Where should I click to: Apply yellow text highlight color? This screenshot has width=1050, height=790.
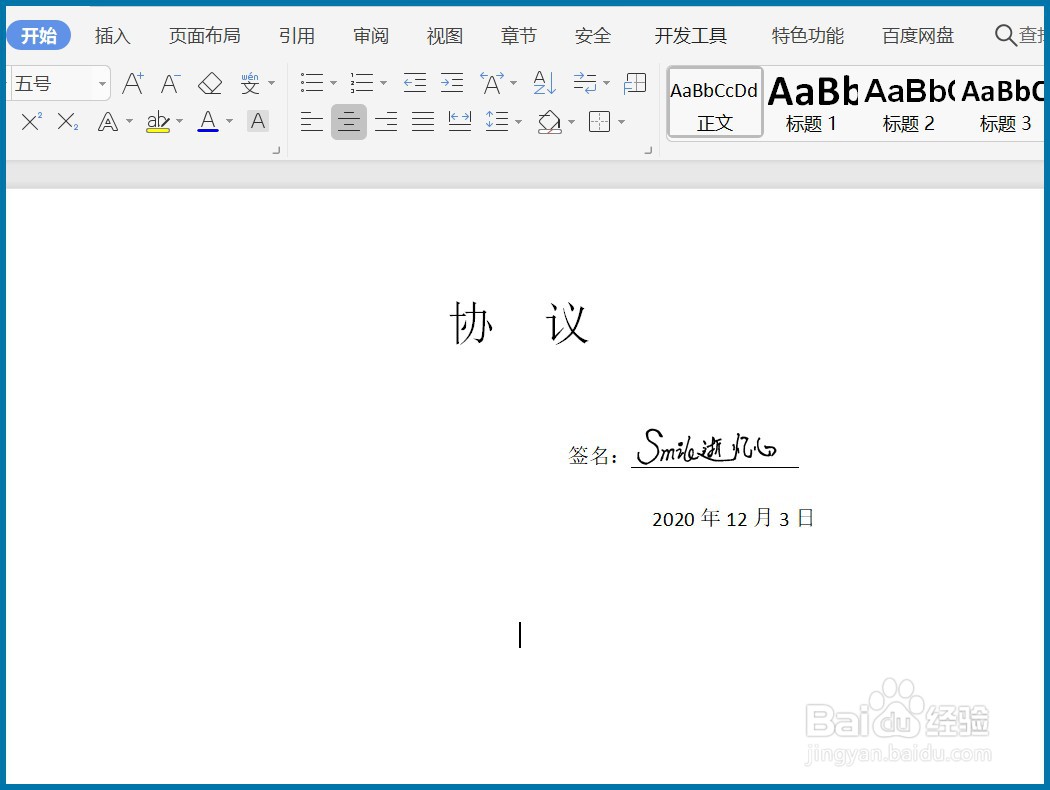(159, 121)
